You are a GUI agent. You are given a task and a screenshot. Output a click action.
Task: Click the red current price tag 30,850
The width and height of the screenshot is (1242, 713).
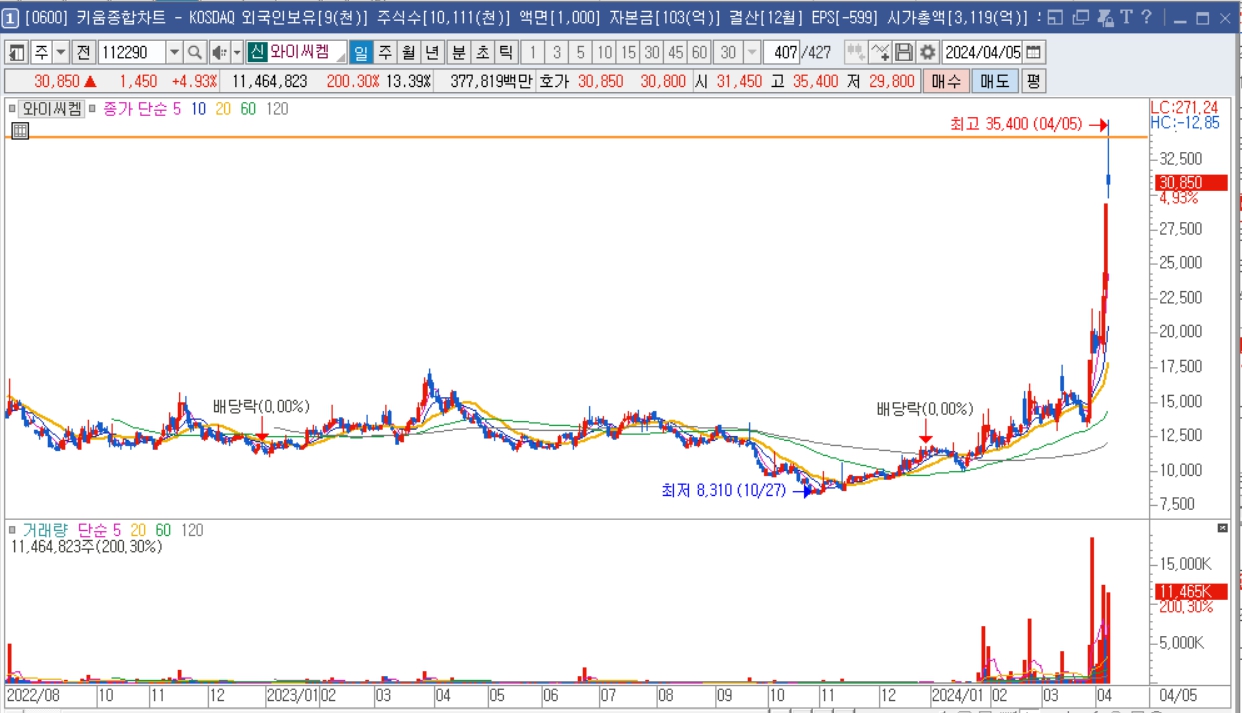pyautogui.click(x=1191, y=182)
